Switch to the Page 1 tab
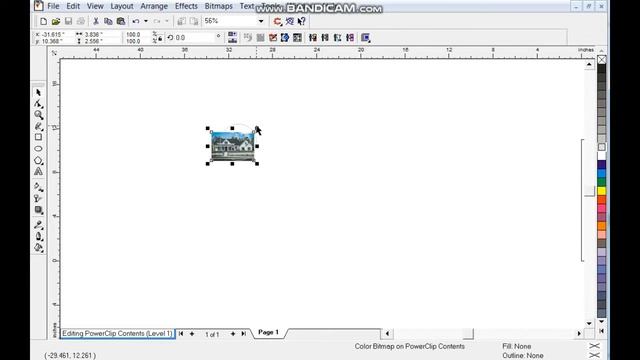Screen dimensions: 640x360 [x=269, y=332]
